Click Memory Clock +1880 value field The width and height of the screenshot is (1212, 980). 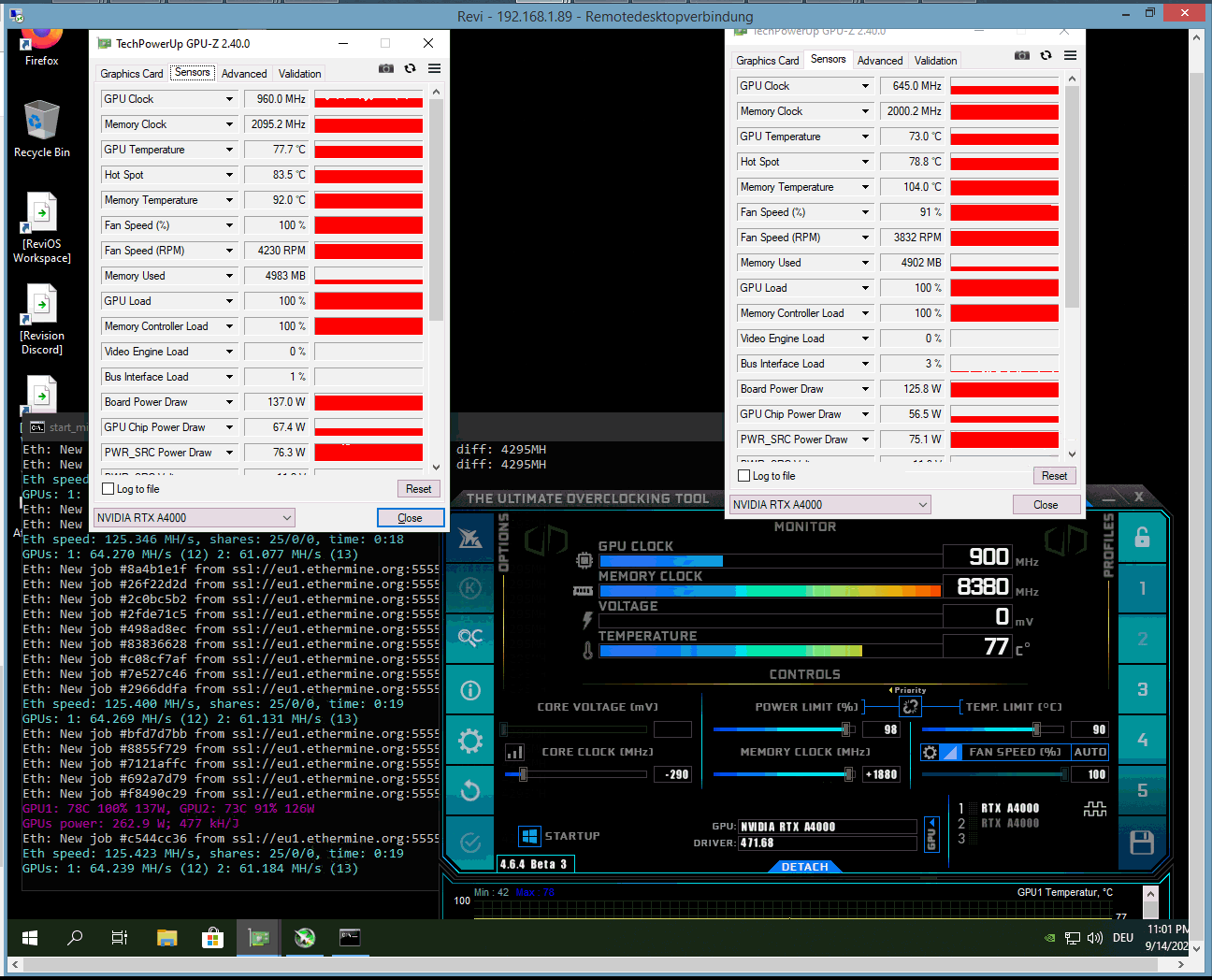click(882, 774)
